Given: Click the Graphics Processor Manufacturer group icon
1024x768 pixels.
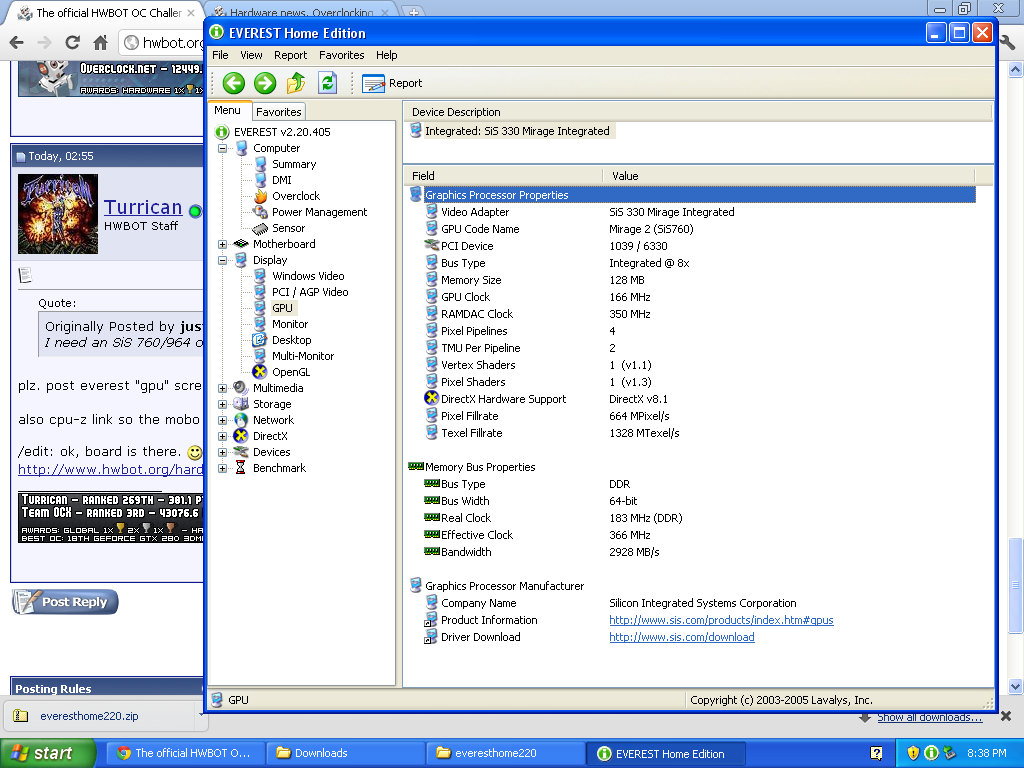Looking at the screenshot, I should [x=415, y=585].
